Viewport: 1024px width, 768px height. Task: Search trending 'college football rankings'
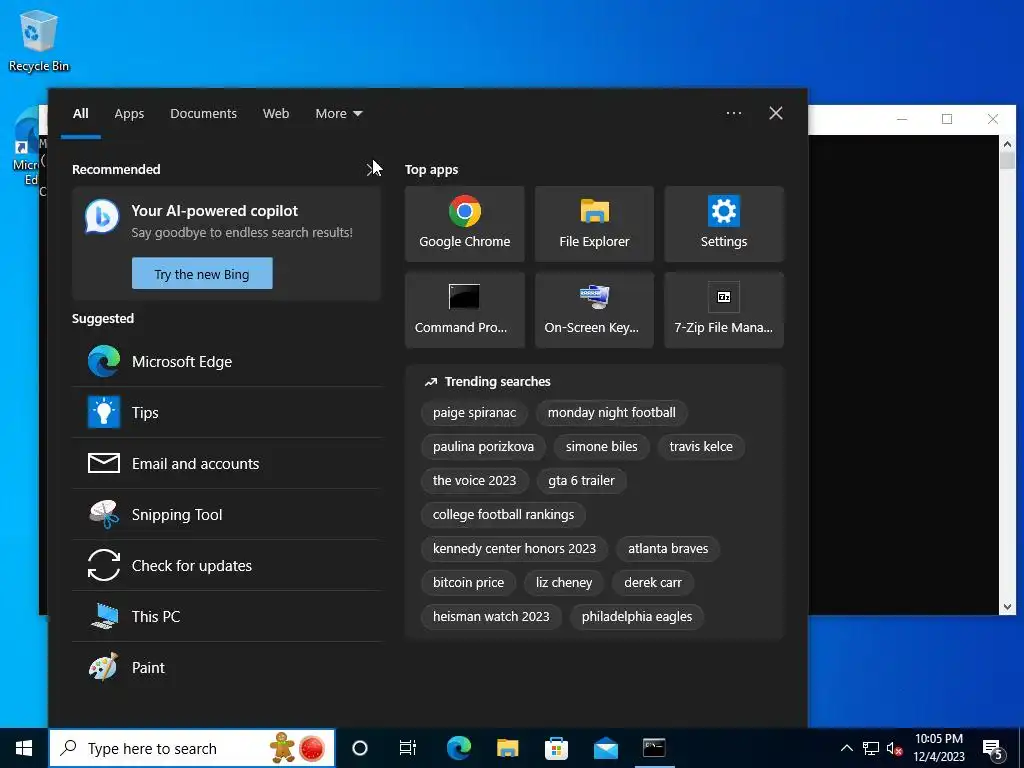[x=504, y=514]
